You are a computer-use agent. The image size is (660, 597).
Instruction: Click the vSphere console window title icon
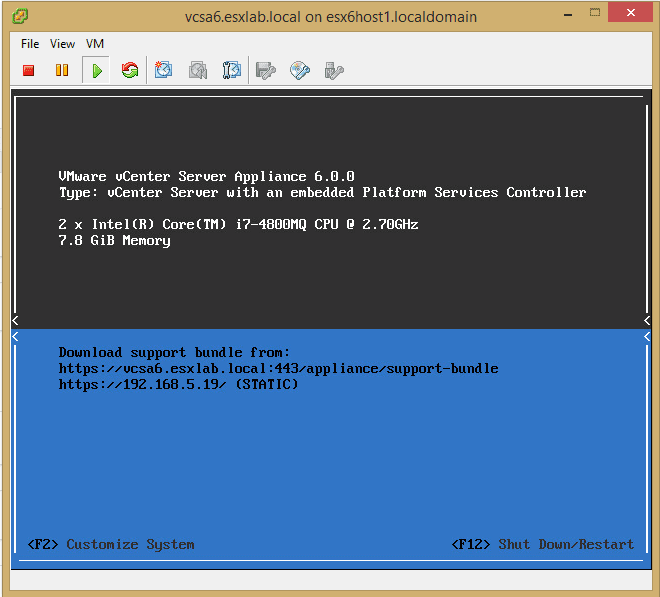click(x=20, y=16)
